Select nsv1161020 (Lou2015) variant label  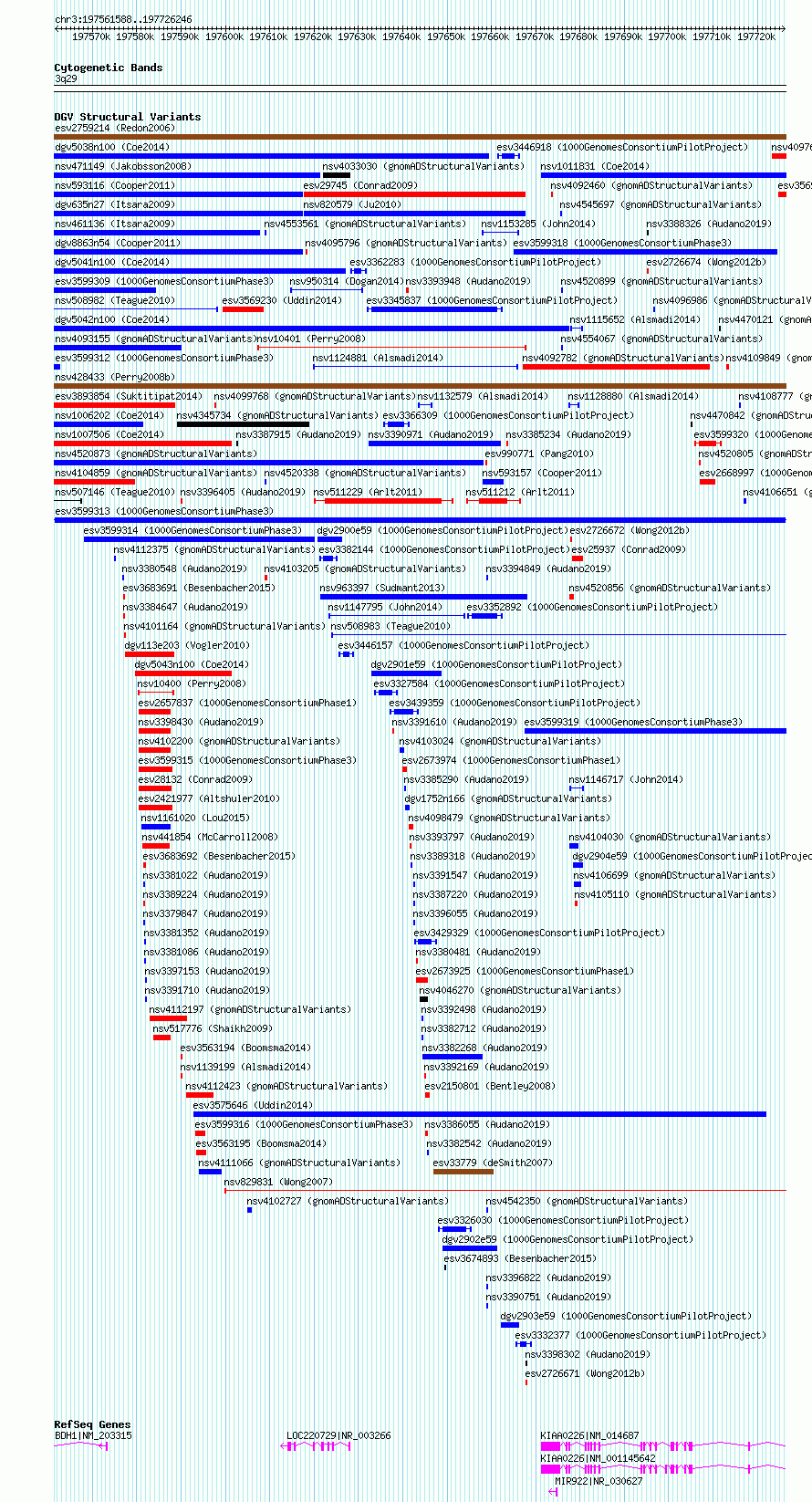[x=195, y=818]
